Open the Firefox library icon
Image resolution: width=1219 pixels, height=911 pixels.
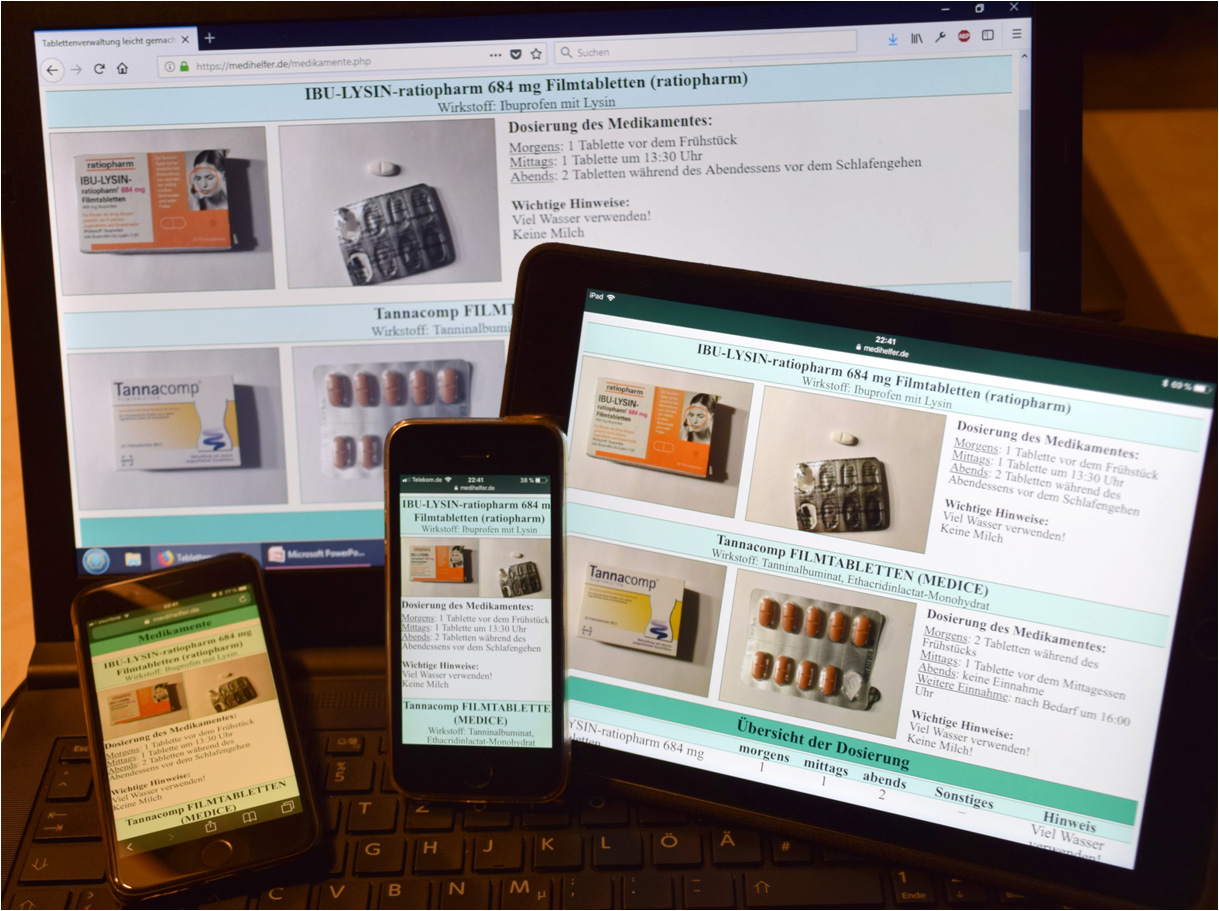coord(917,38)
